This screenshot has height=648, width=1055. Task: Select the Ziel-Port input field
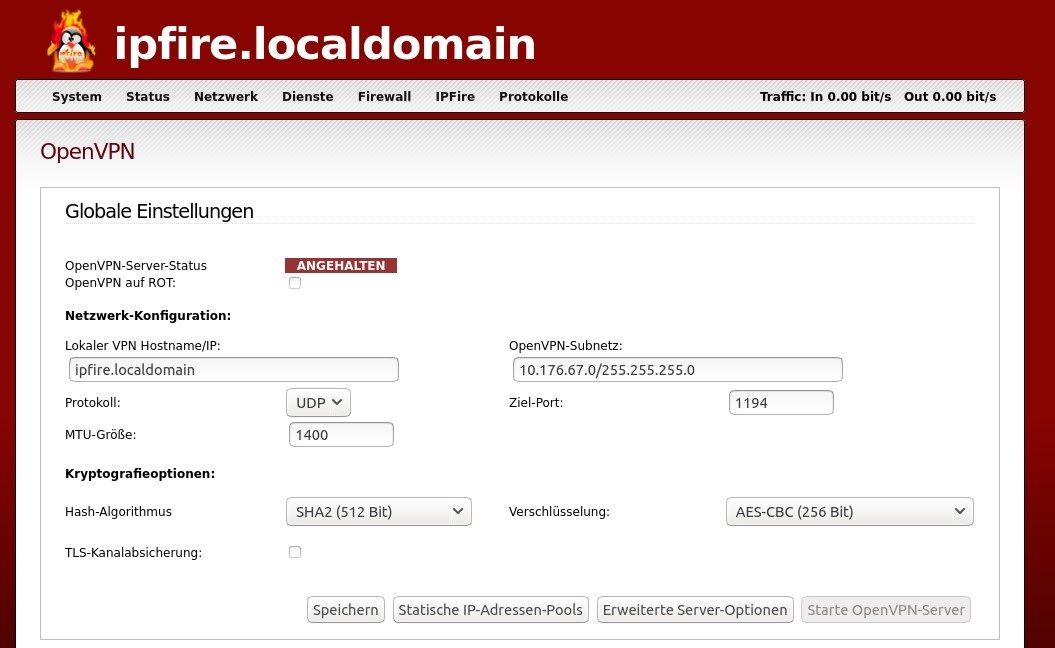point(781,402)
